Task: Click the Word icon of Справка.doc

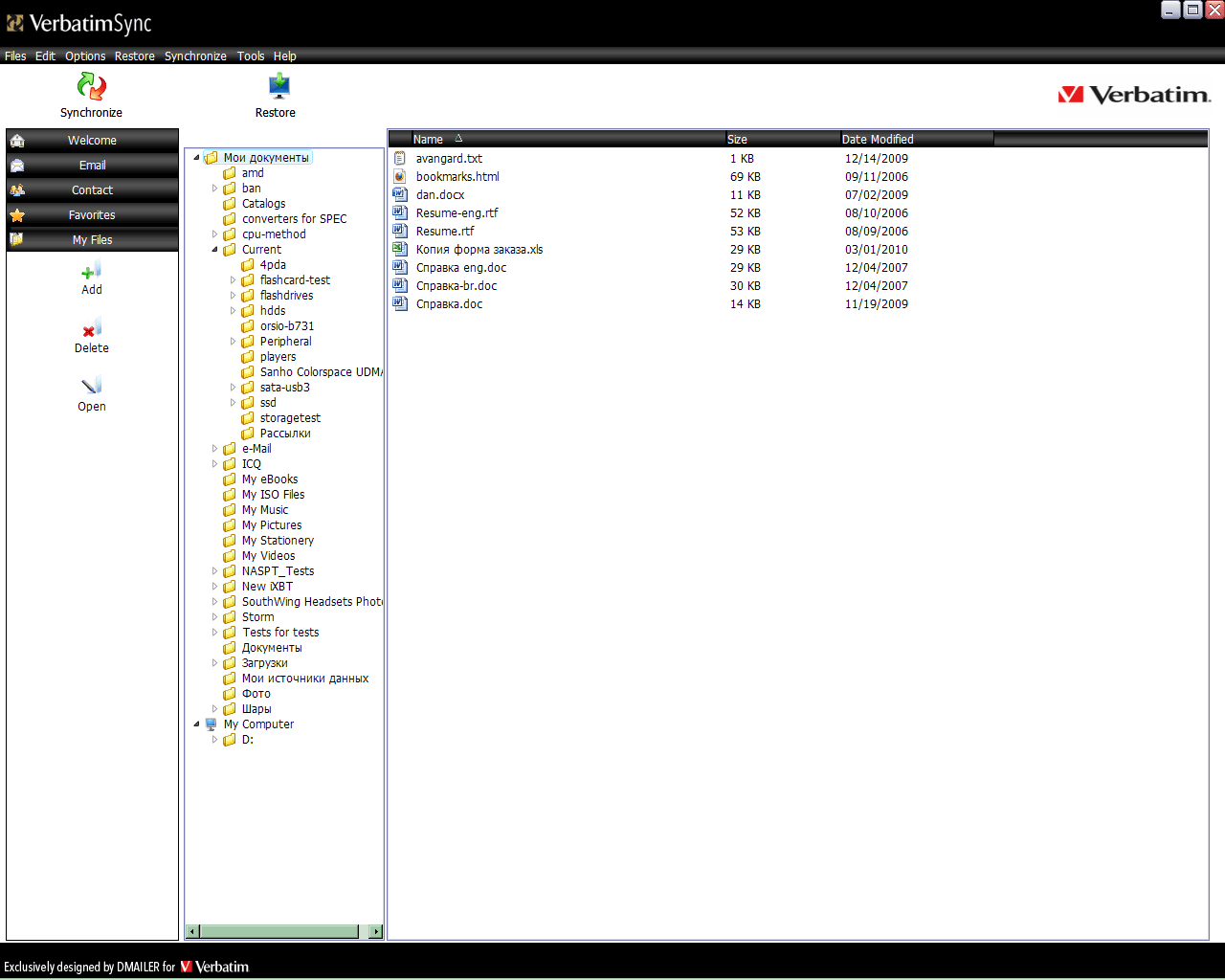Action: (x=400, y=303)
